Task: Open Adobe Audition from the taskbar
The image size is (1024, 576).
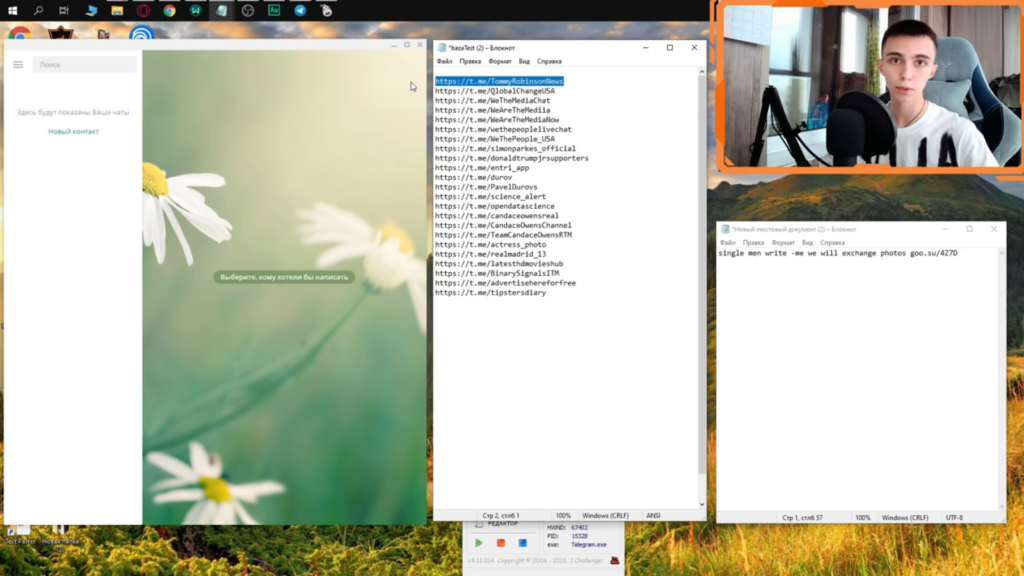Action: [274, 10]
